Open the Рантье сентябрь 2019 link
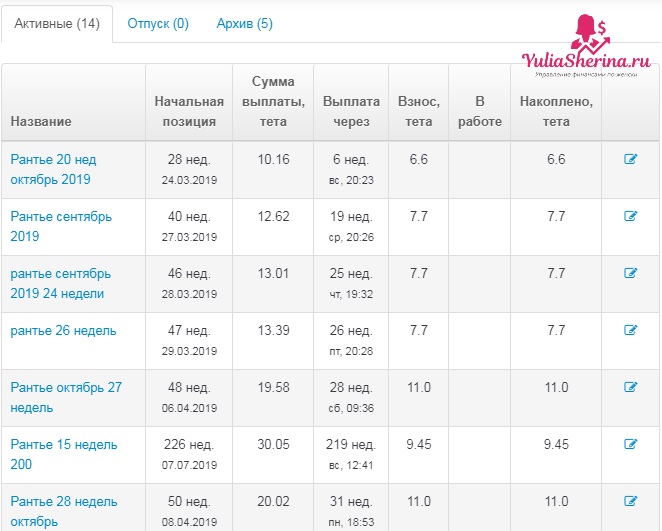The image size is (662, 531). point(61,226)
